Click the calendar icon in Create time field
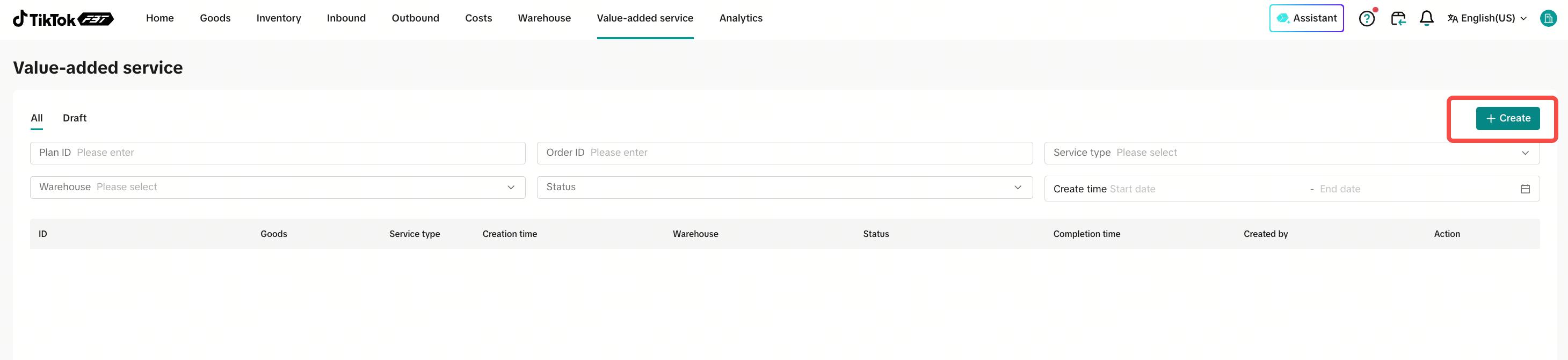 (x=1525, y=189)
